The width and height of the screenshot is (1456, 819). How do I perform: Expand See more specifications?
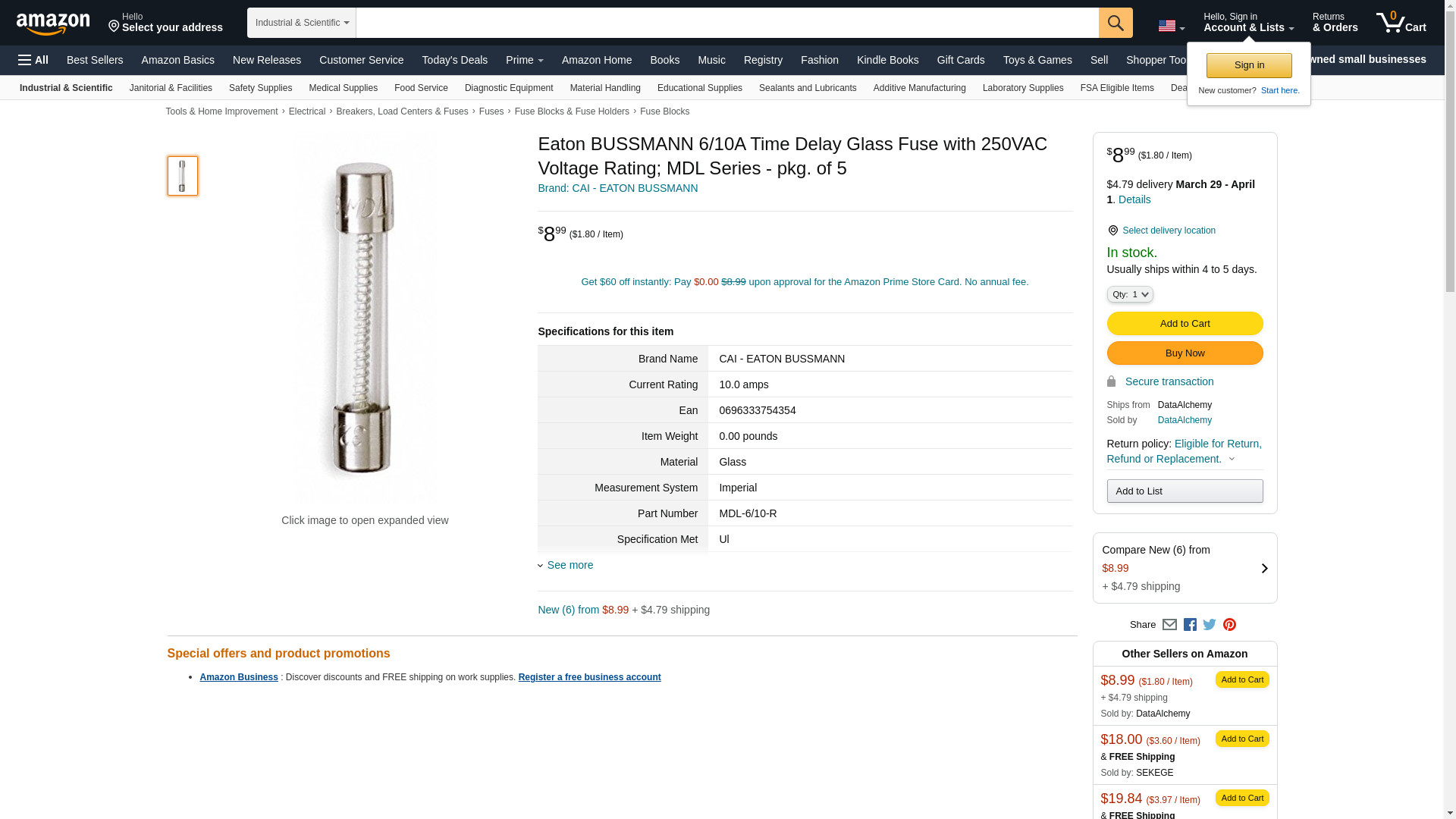click(x=566, y=565)
